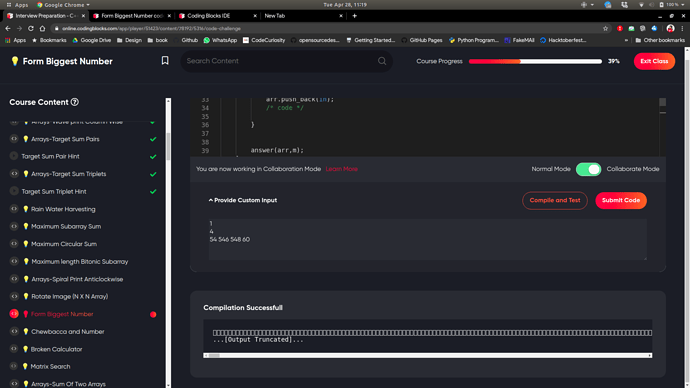Image resolution: width=690 pixels, height=388 pixels.
Task: Click into the custom input text area
Action: pos(428,239)
